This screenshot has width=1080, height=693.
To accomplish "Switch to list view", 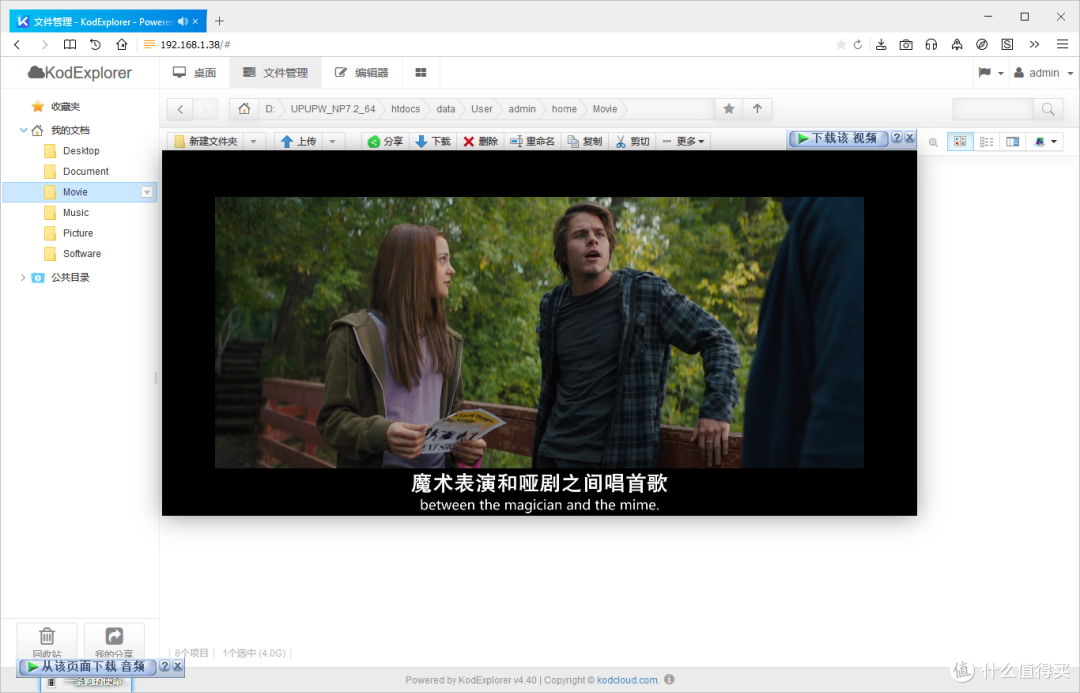I will (x=986, y=142).
